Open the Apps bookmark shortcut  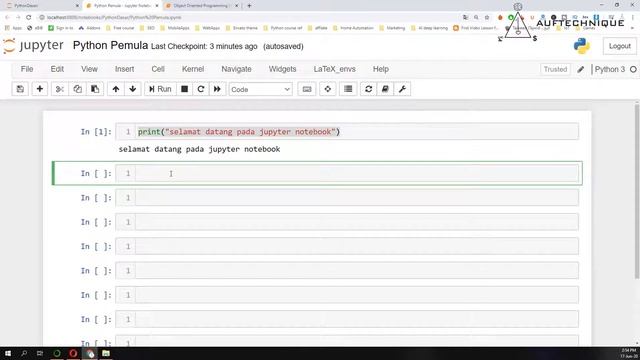(13, 28)
